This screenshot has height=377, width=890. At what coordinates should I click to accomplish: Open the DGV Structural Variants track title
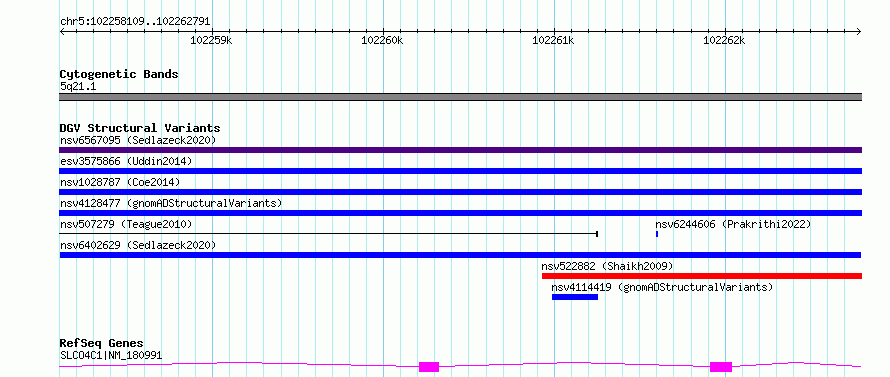(x=140, y=128)
